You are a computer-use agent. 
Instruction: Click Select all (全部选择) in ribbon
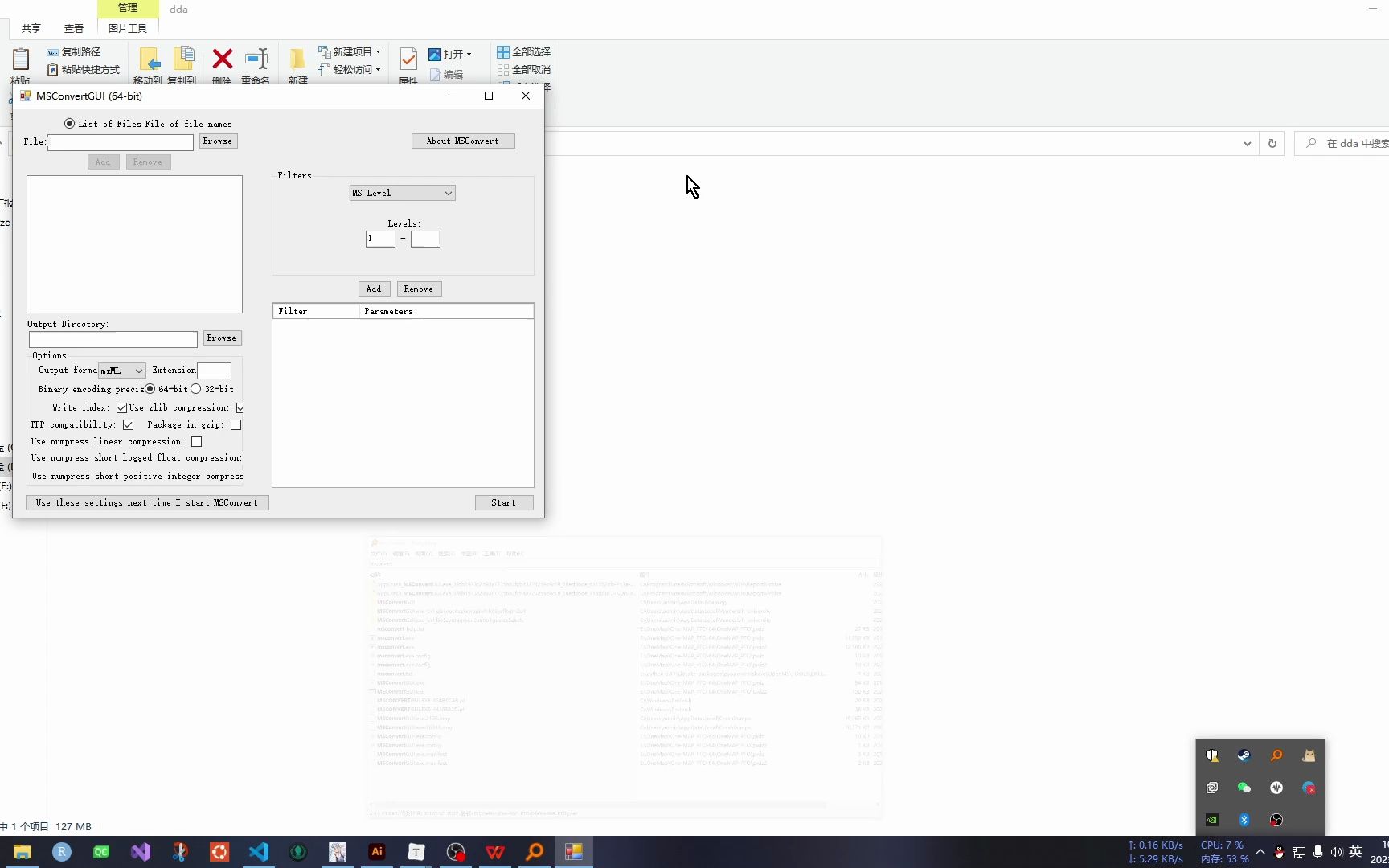point(524,51)
